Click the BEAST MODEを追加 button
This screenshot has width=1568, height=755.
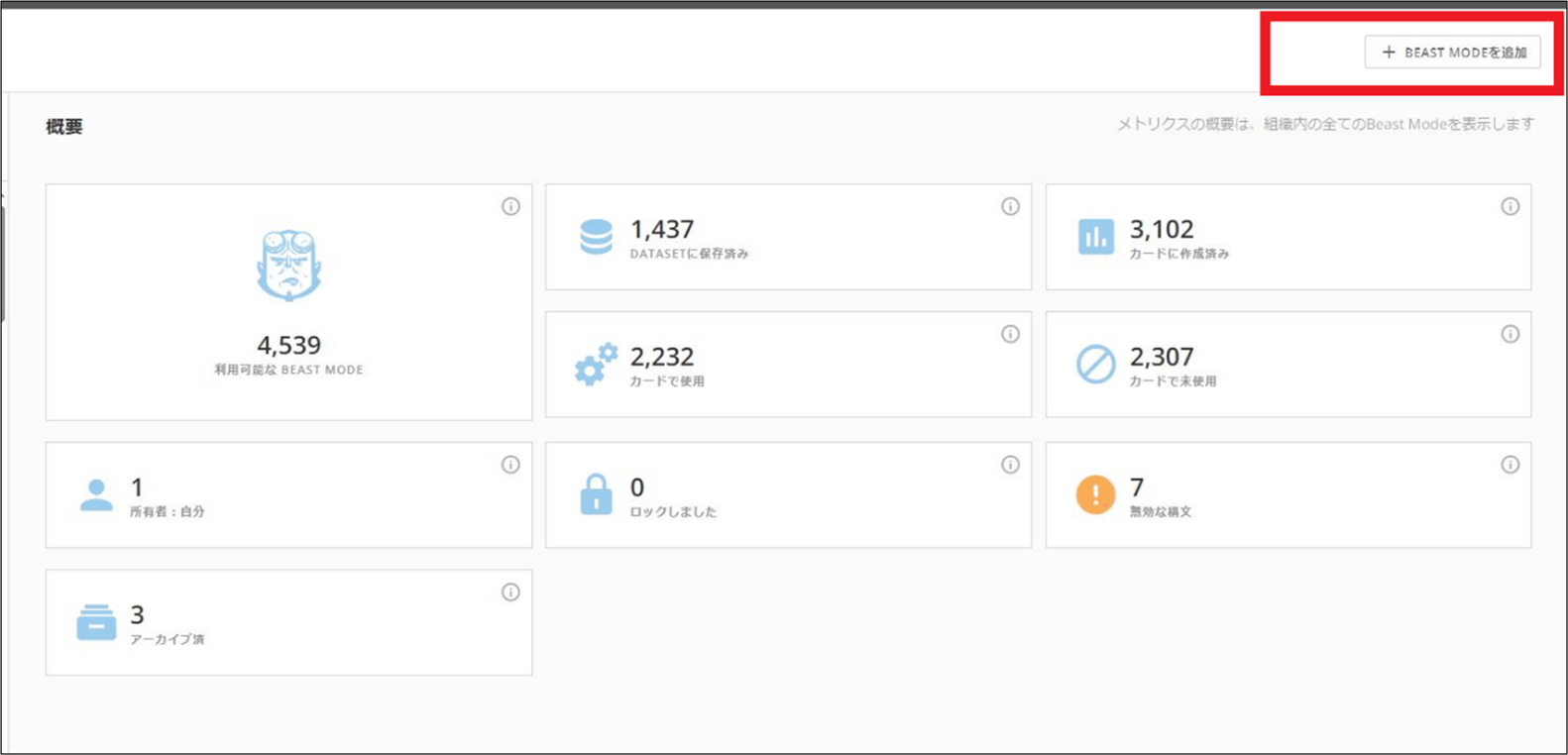tap(1452, 53)
